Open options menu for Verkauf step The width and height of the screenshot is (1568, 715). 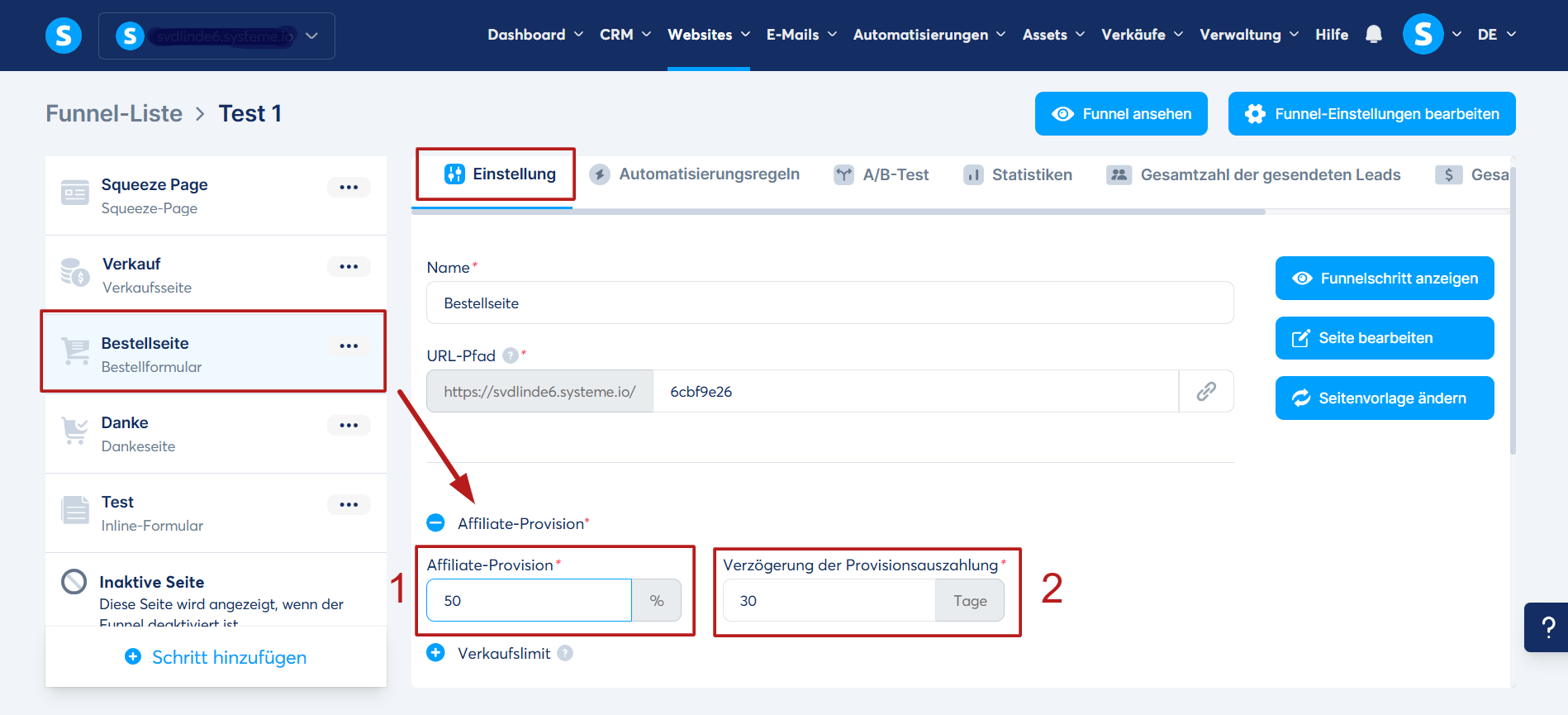(349, 266)
